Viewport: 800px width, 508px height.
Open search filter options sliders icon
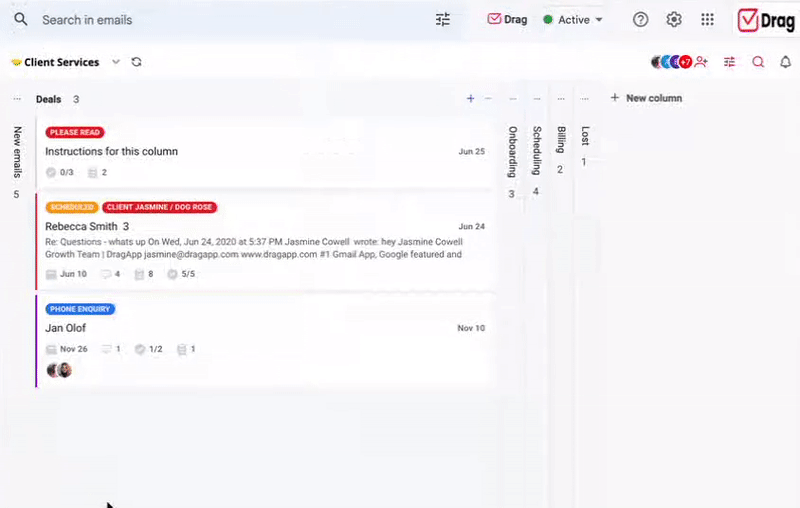(x=443, y=19)
